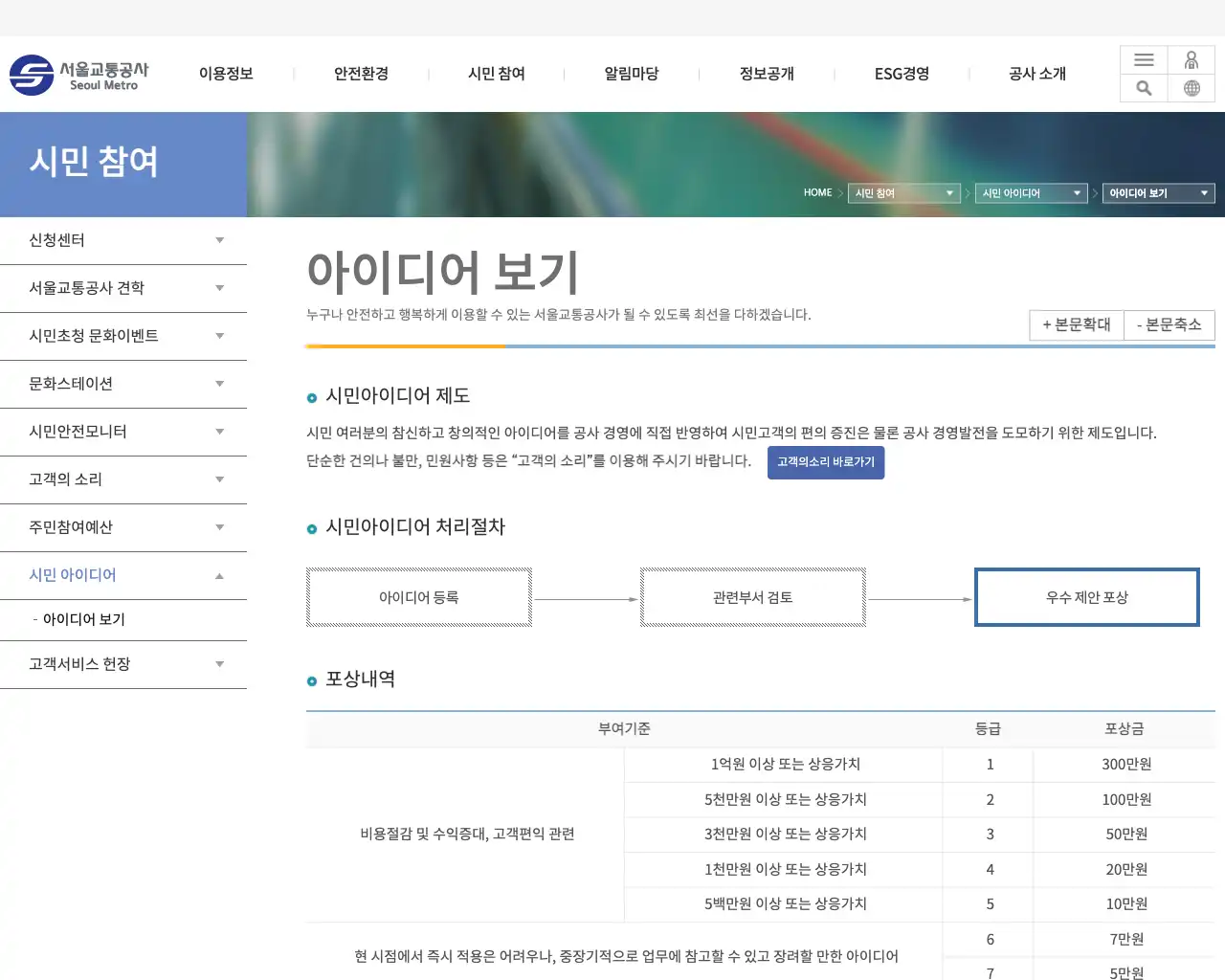
Task: Click cell 1억원 이상 또는 상응가치
Action: [785, 765]
